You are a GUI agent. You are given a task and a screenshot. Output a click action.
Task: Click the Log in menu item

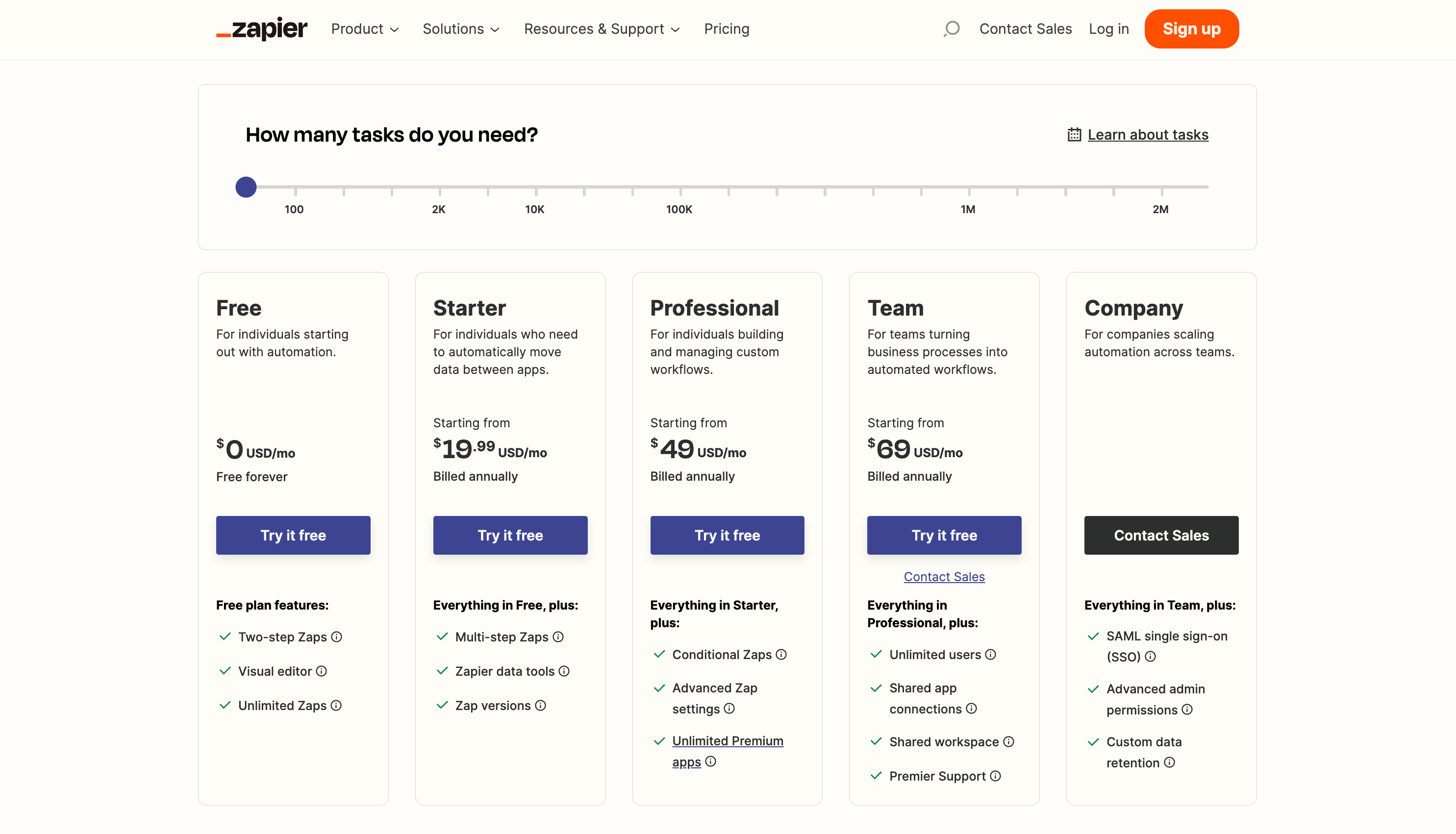[x=1109, y=28]
